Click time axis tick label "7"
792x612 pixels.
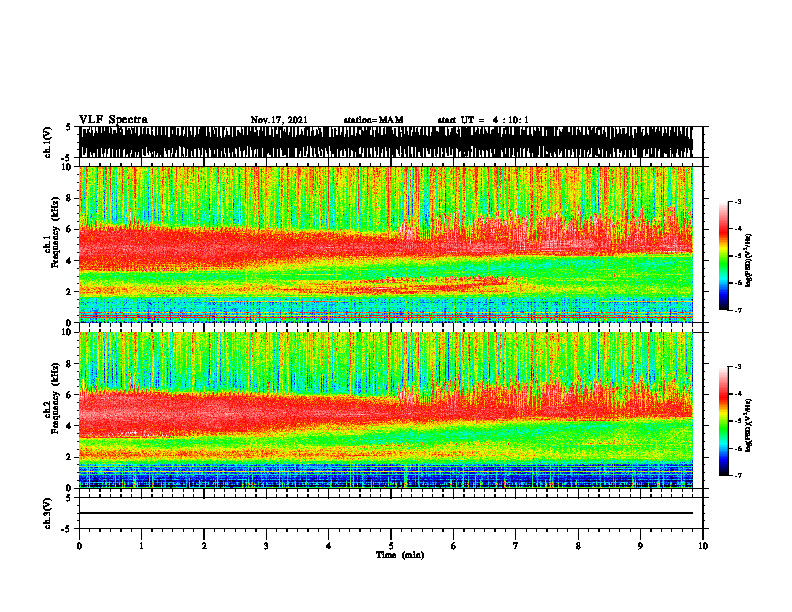coord(516,545)
